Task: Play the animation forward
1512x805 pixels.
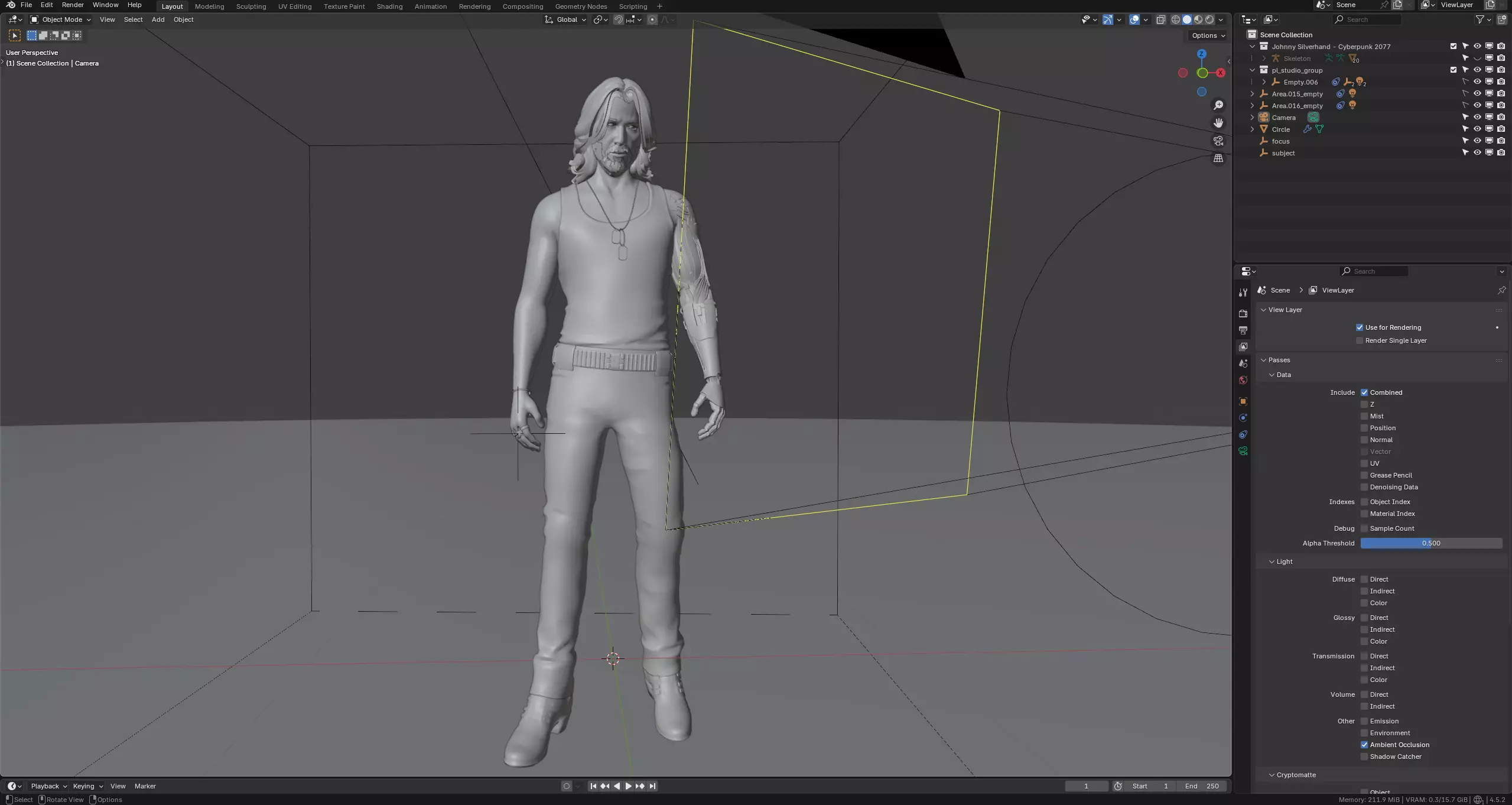Action: [x=628, y=786]
